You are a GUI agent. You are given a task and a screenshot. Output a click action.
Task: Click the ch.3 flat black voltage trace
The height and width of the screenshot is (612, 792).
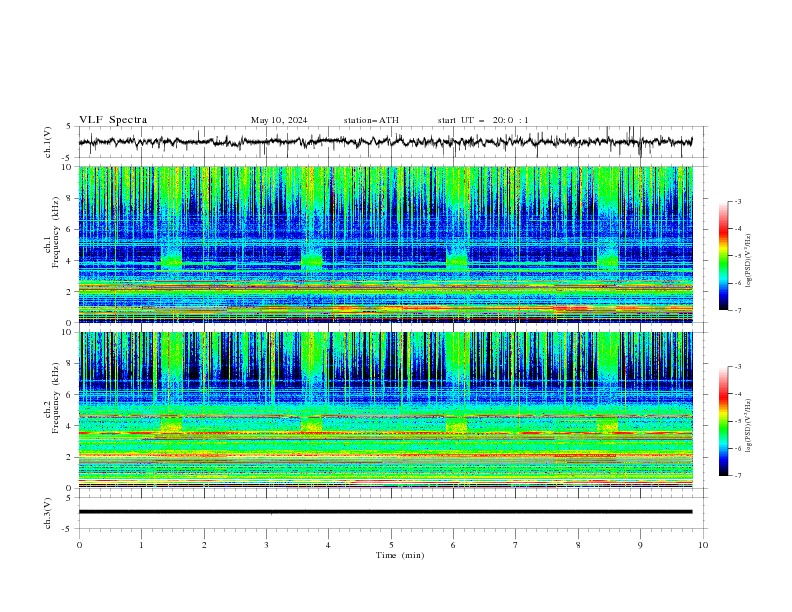[x=385, y=512]
